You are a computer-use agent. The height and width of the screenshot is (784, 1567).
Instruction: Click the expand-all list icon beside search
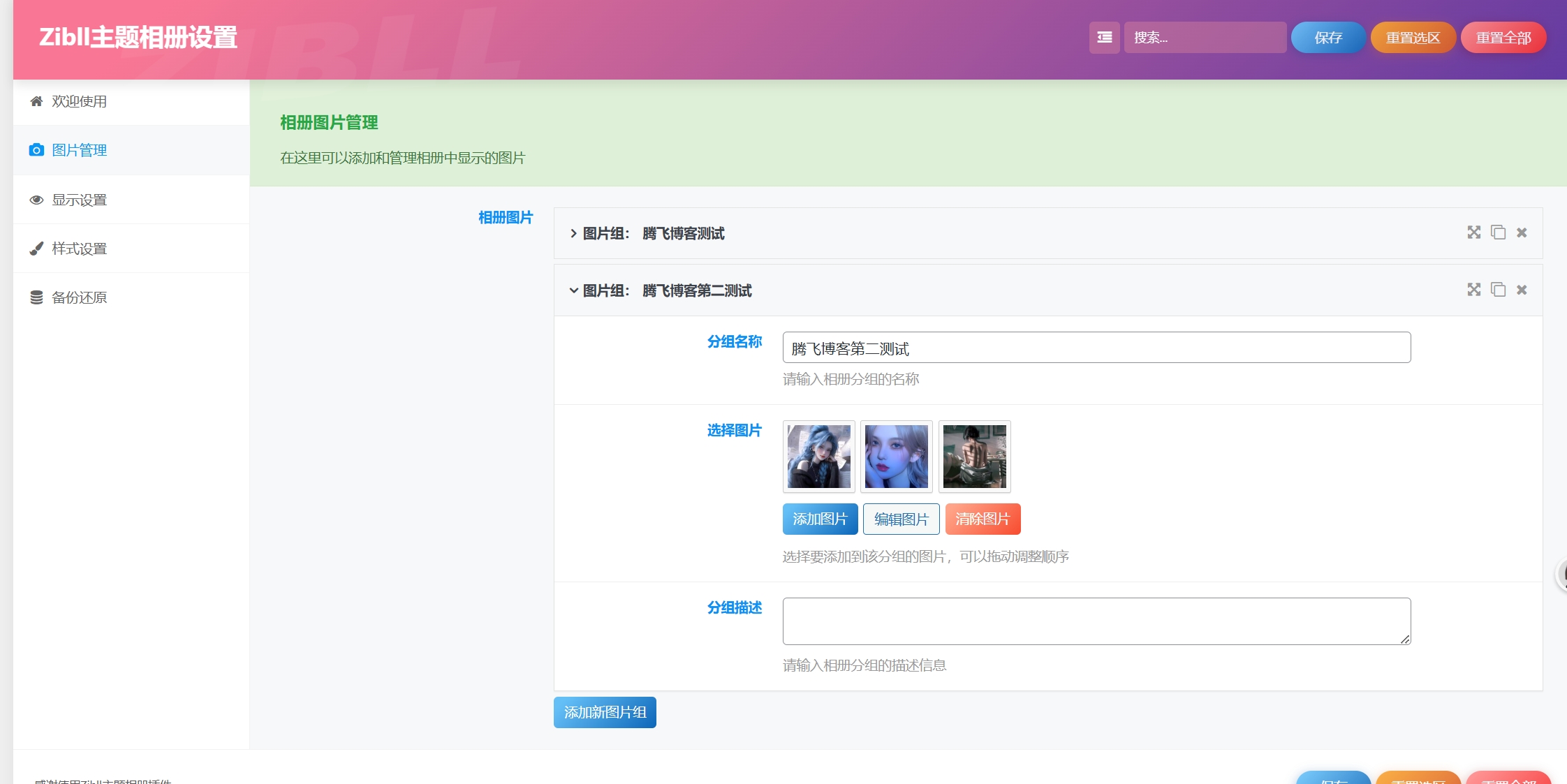(1104, 38)
